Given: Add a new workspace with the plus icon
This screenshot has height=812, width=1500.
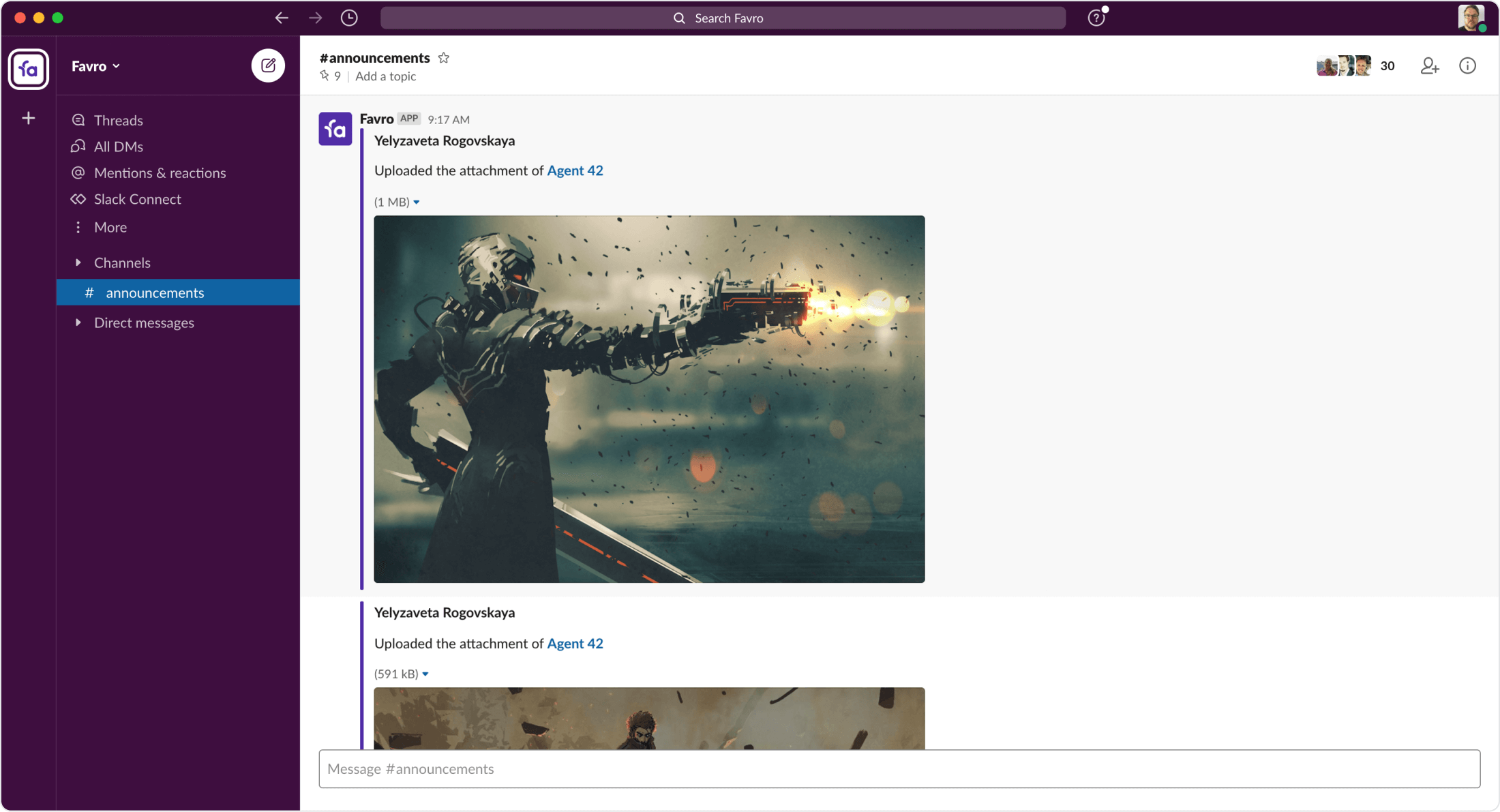Looking at the screenshot, I should (x=28, y=117).
